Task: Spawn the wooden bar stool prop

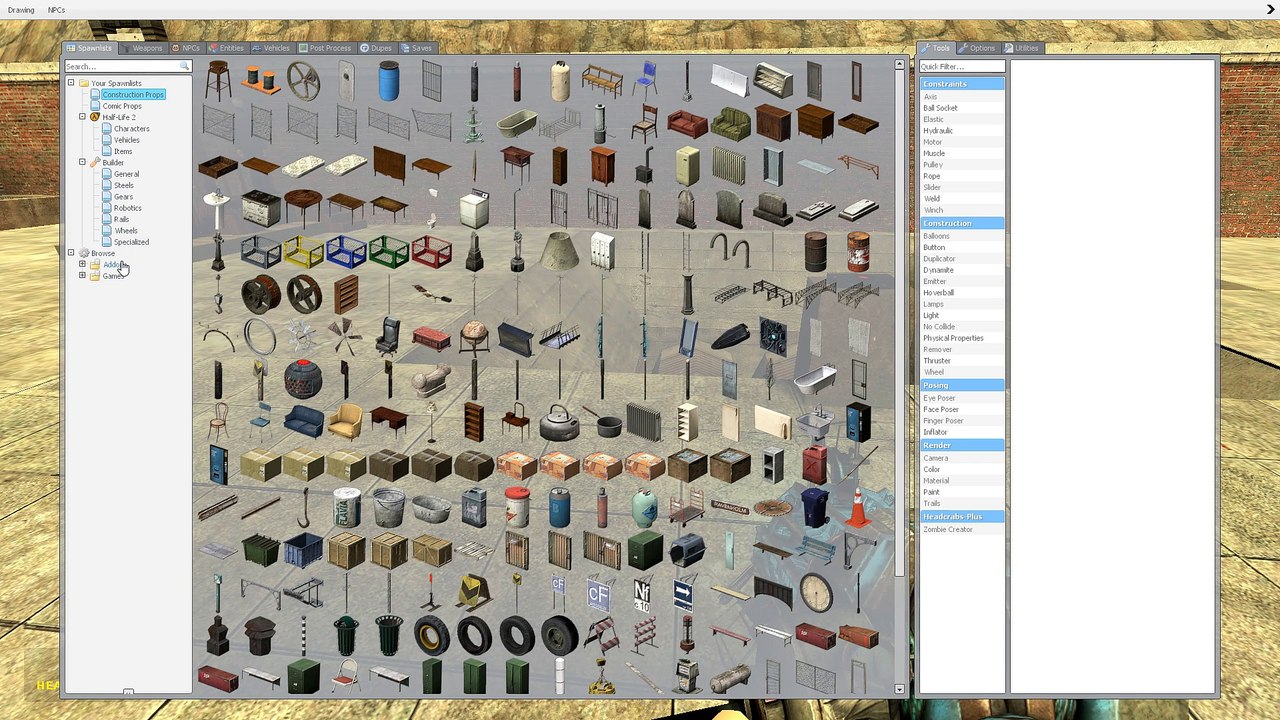Action: pos(218,81)
